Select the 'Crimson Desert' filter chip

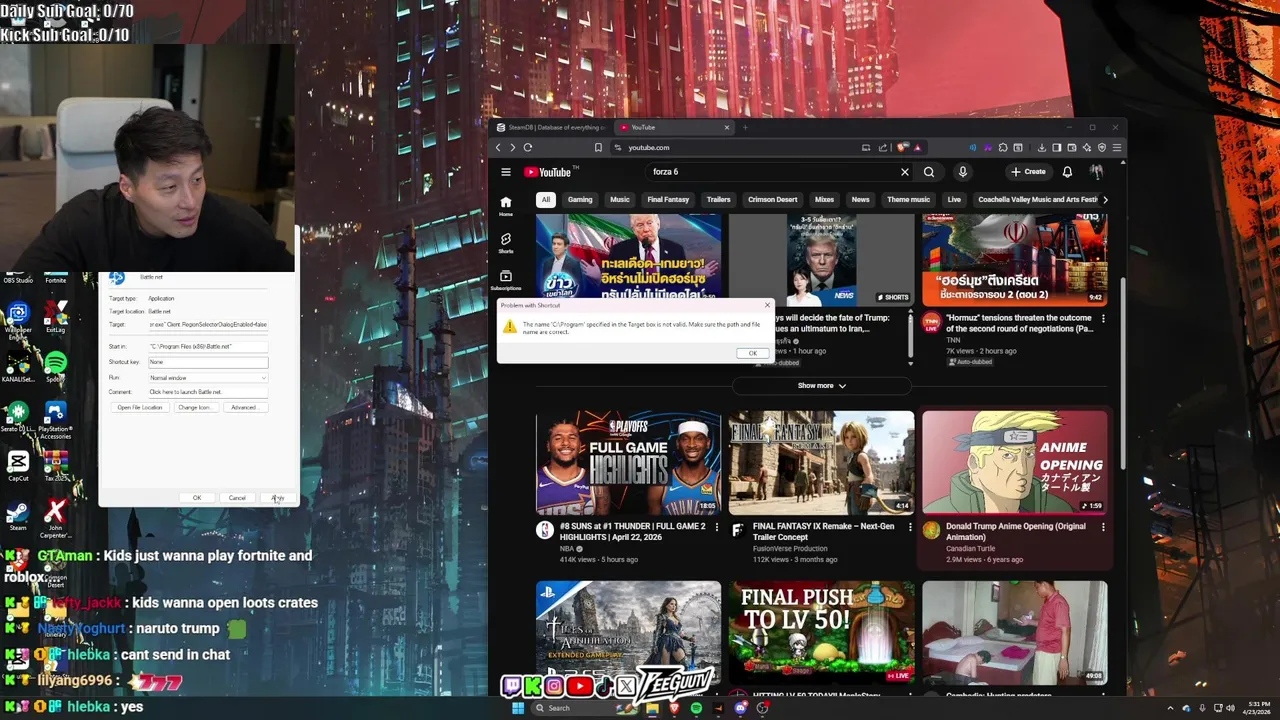pyautogui.click(x=773, y=199)
